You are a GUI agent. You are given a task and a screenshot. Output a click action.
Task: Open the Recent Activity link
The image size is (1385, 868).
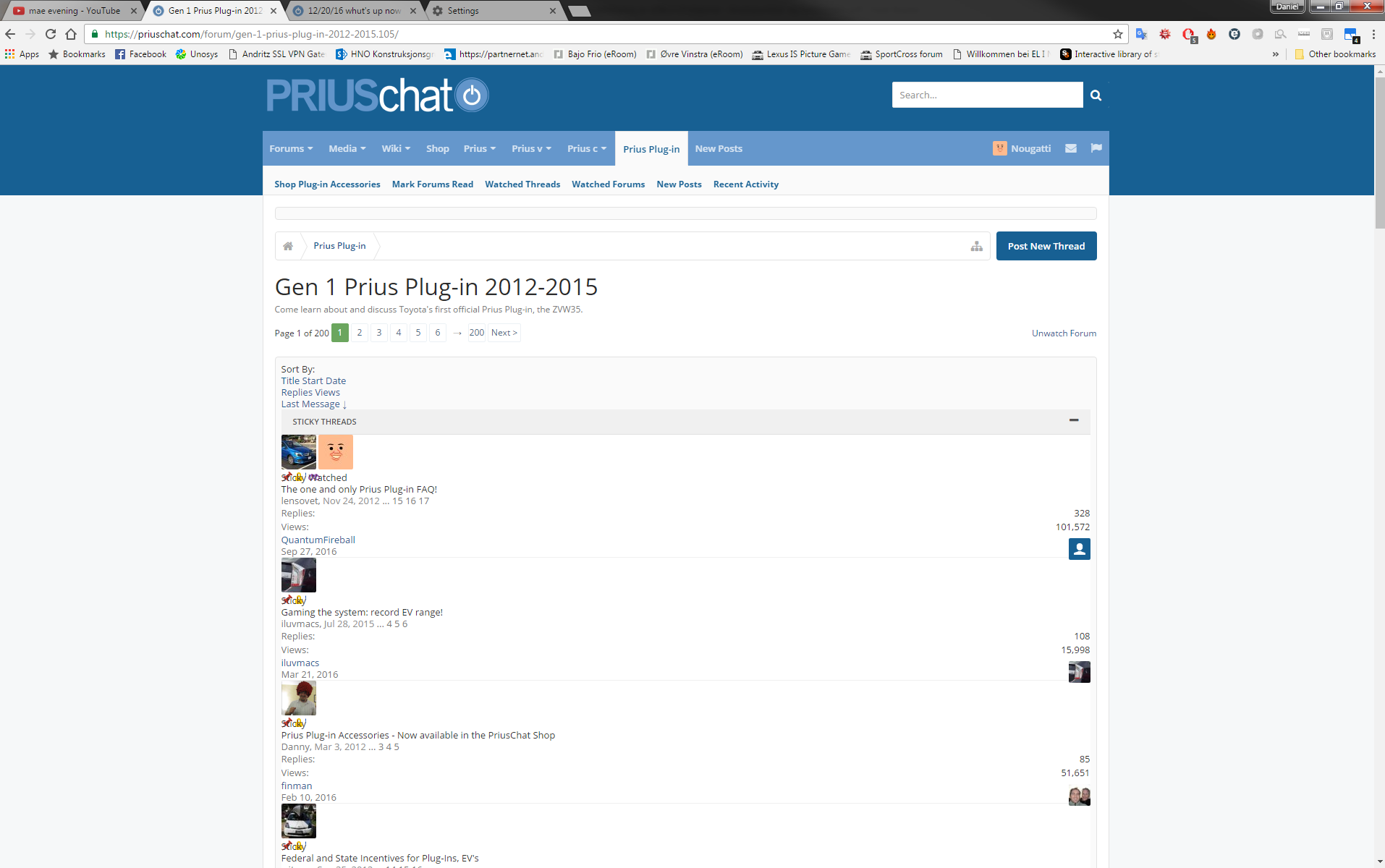pyautogui.click(x=746, y=184)
